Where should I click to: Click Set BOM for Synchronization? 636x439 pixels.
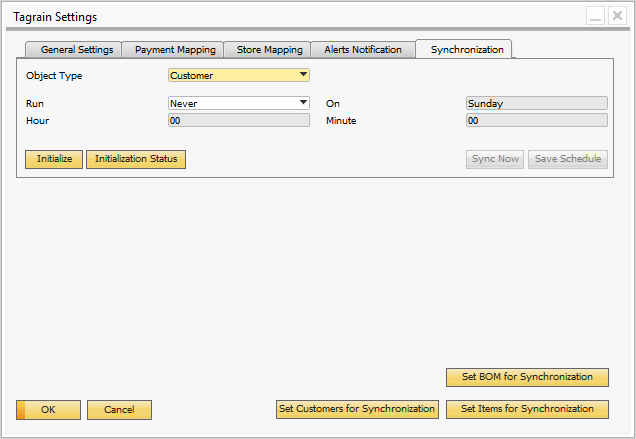click(527, 377)
